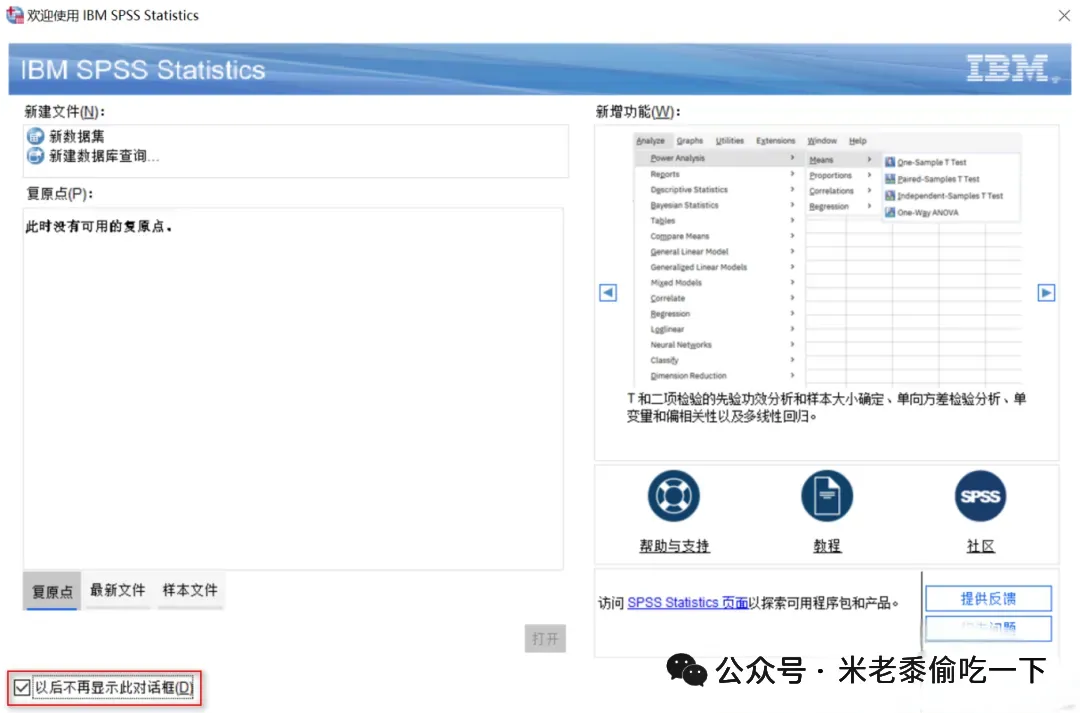The width and height of the screenshot is (1080, 713).
Task: Switch to the 复原点 tab
Action: click(x=52, y=591)
